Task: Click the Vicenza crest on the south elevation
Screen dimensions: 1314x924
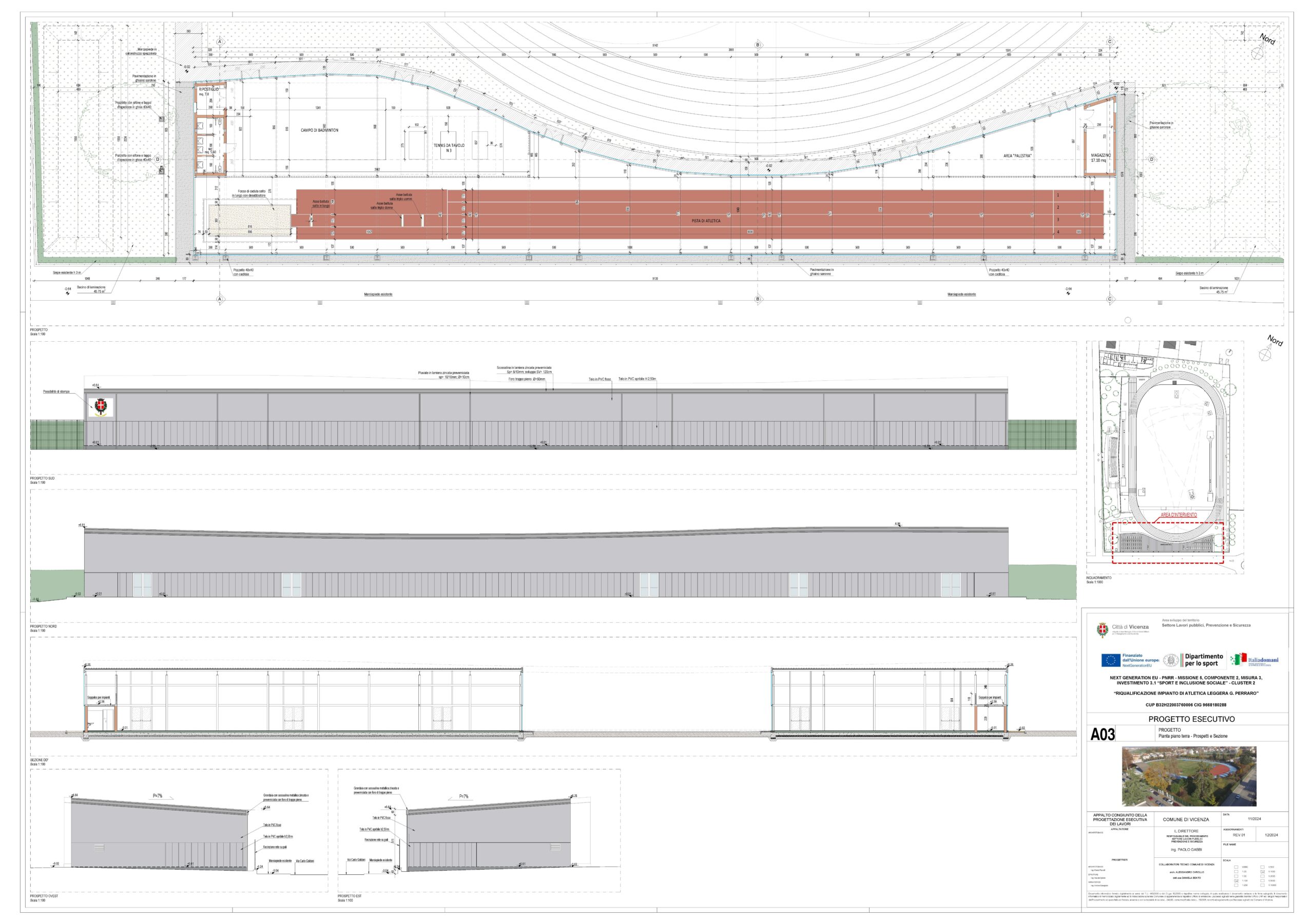Action: (101, 407)
